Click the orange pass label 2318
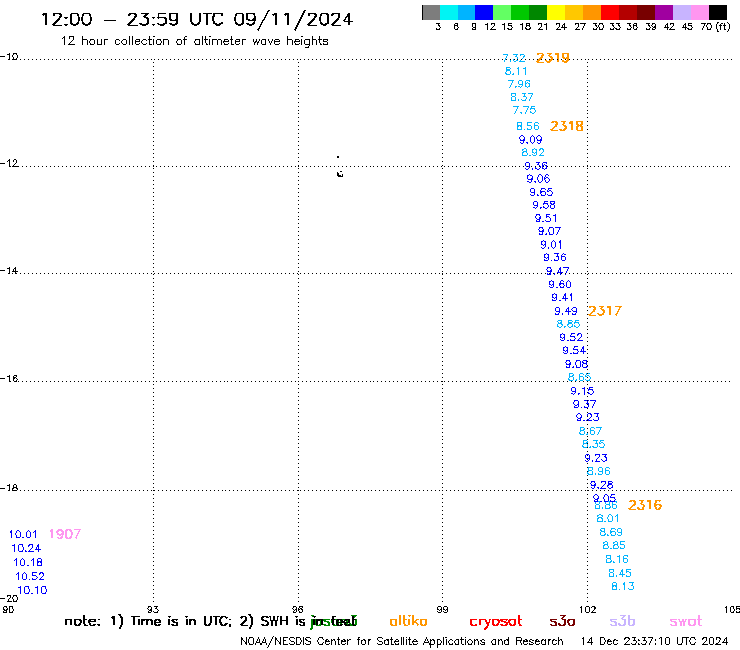 point(567,126)
